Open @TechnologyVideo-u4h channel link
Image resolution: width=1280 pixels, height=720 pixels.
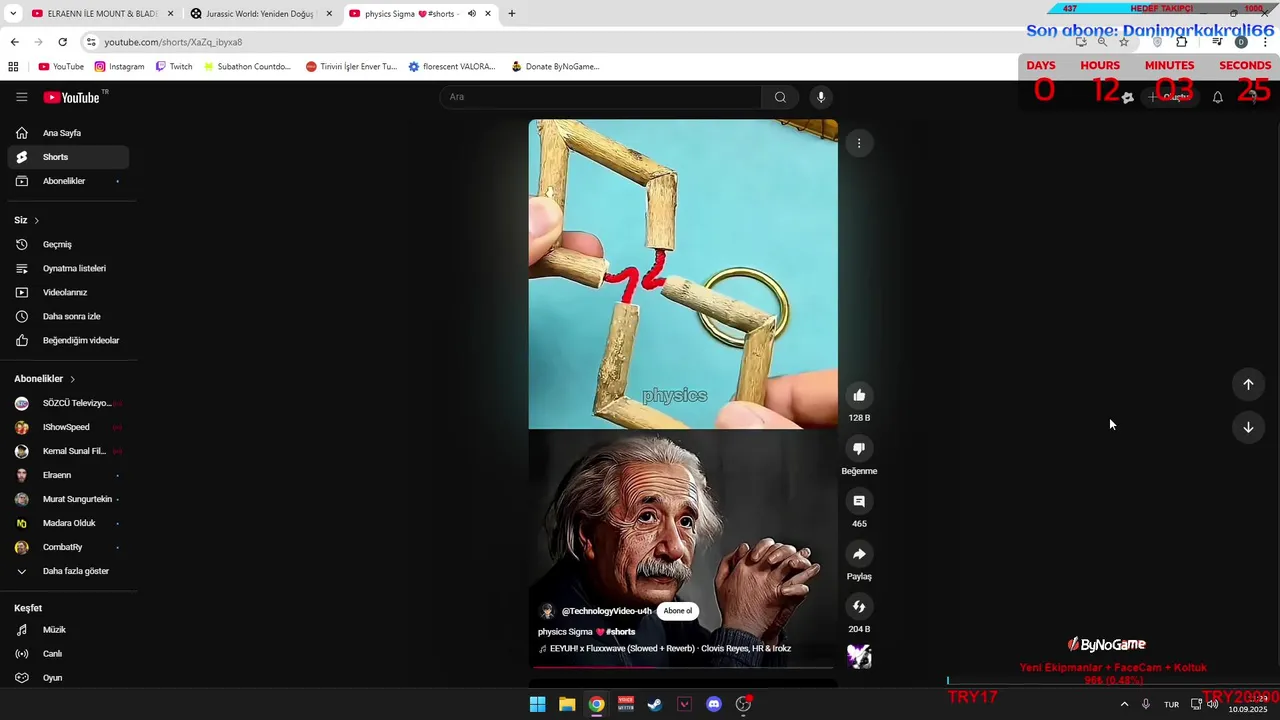(606, 611)
